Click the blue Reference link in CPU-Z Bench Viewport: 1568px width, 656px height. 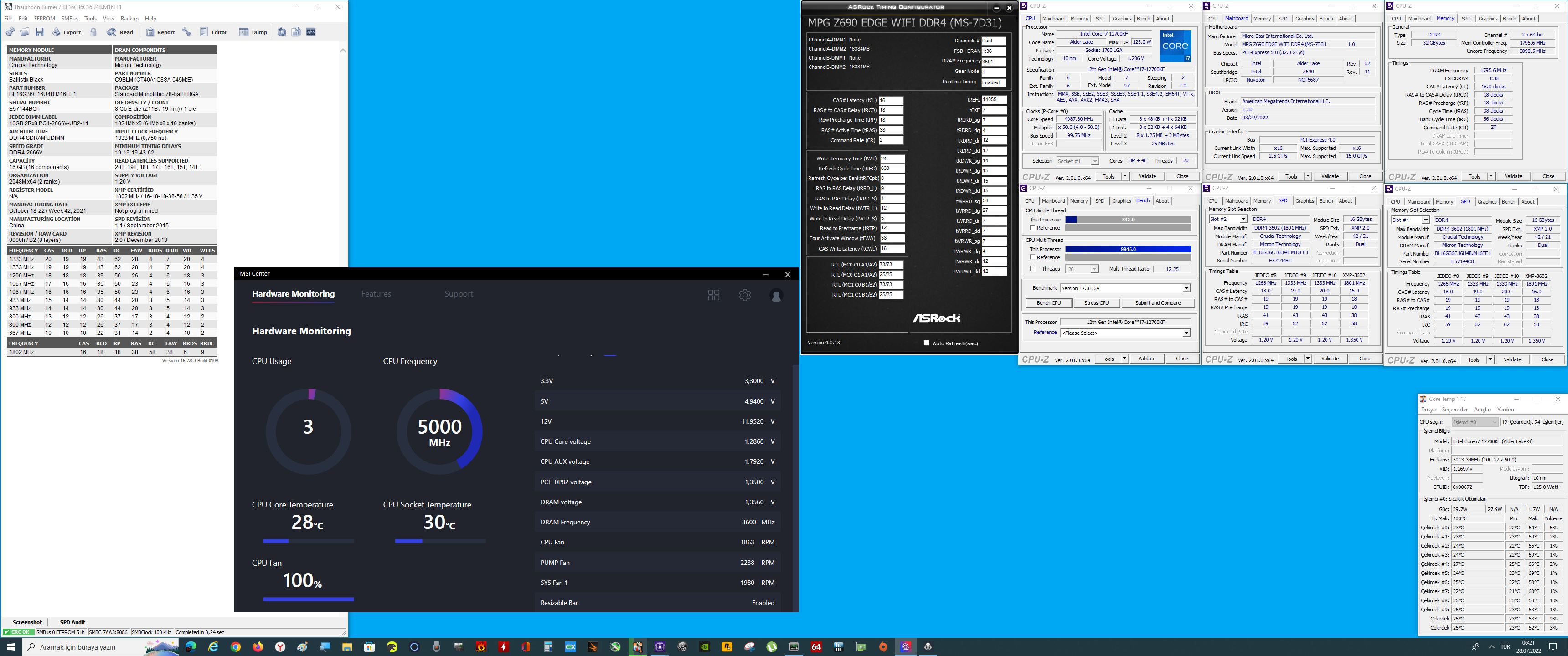point(1045,332)
